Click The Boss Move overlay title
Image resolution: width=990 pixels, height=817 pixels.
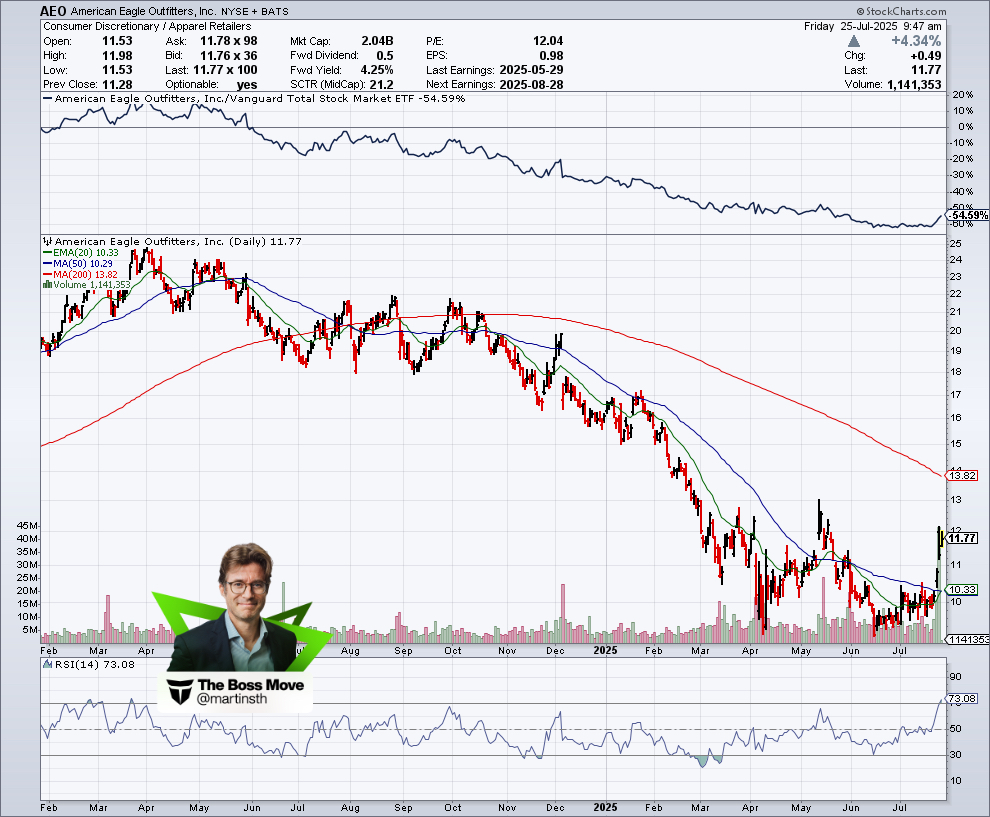pyautogui.click(x=250, y=685)
